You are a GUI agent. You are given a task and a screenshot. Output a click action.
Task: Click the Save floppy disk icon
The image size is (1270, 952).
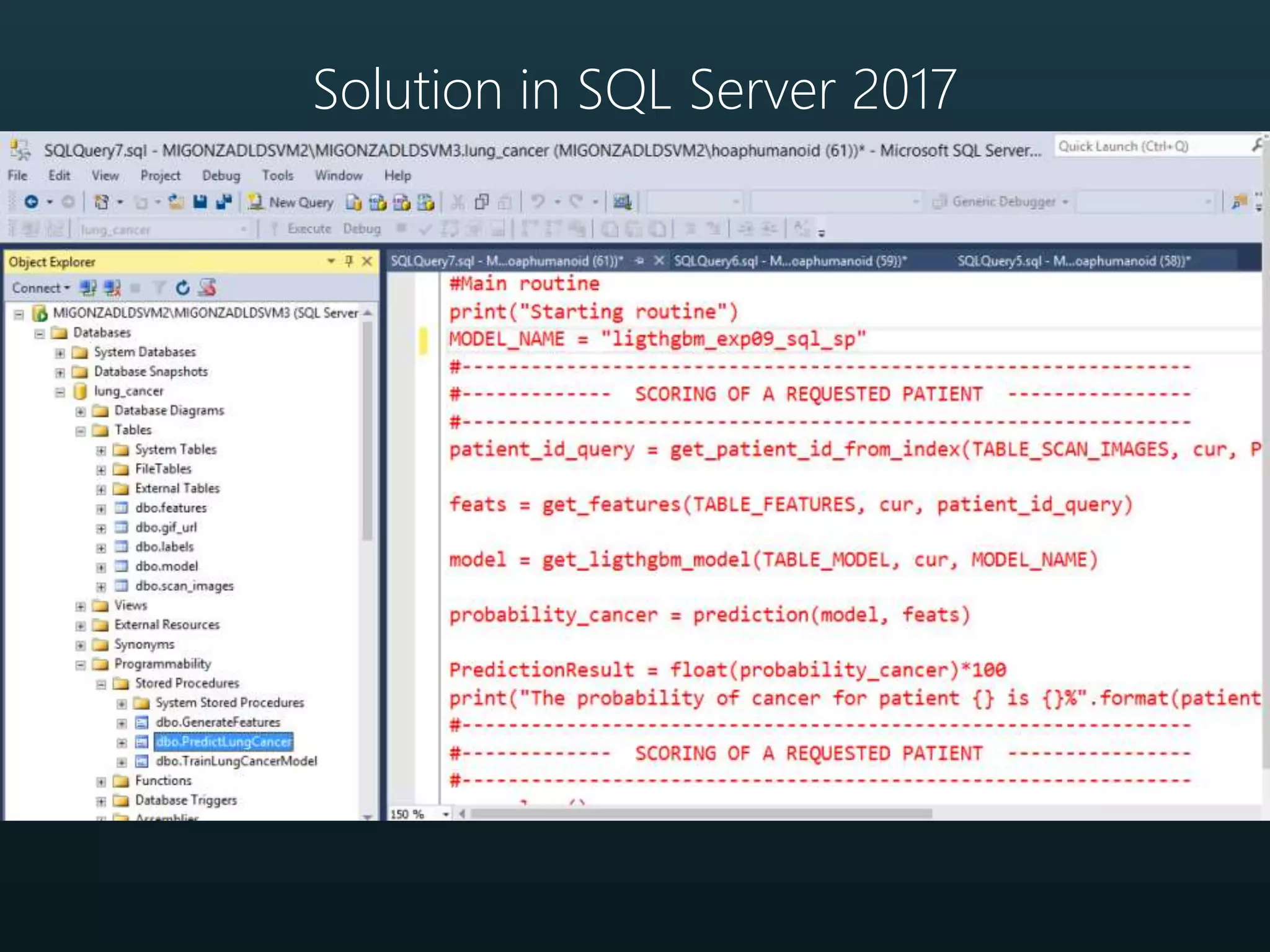click(200, 202)
